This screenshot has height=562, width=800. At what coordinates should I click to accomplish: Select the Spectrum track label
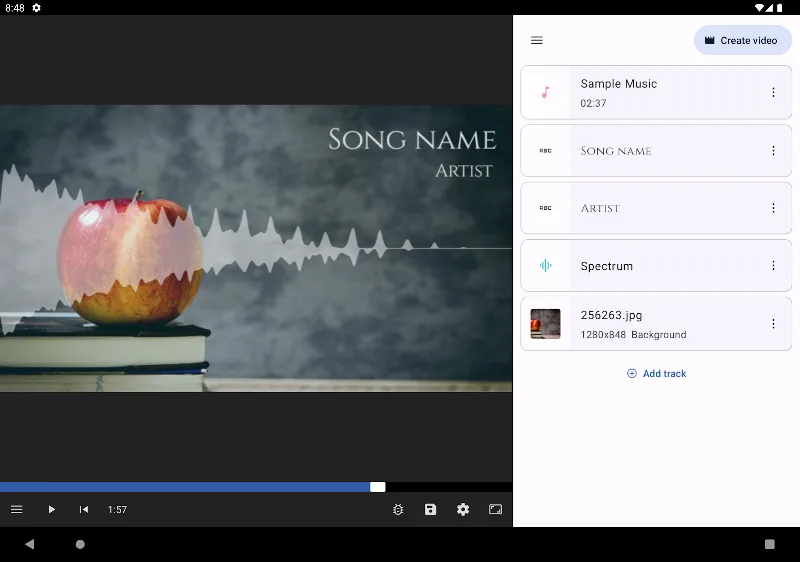pos(607,266)
